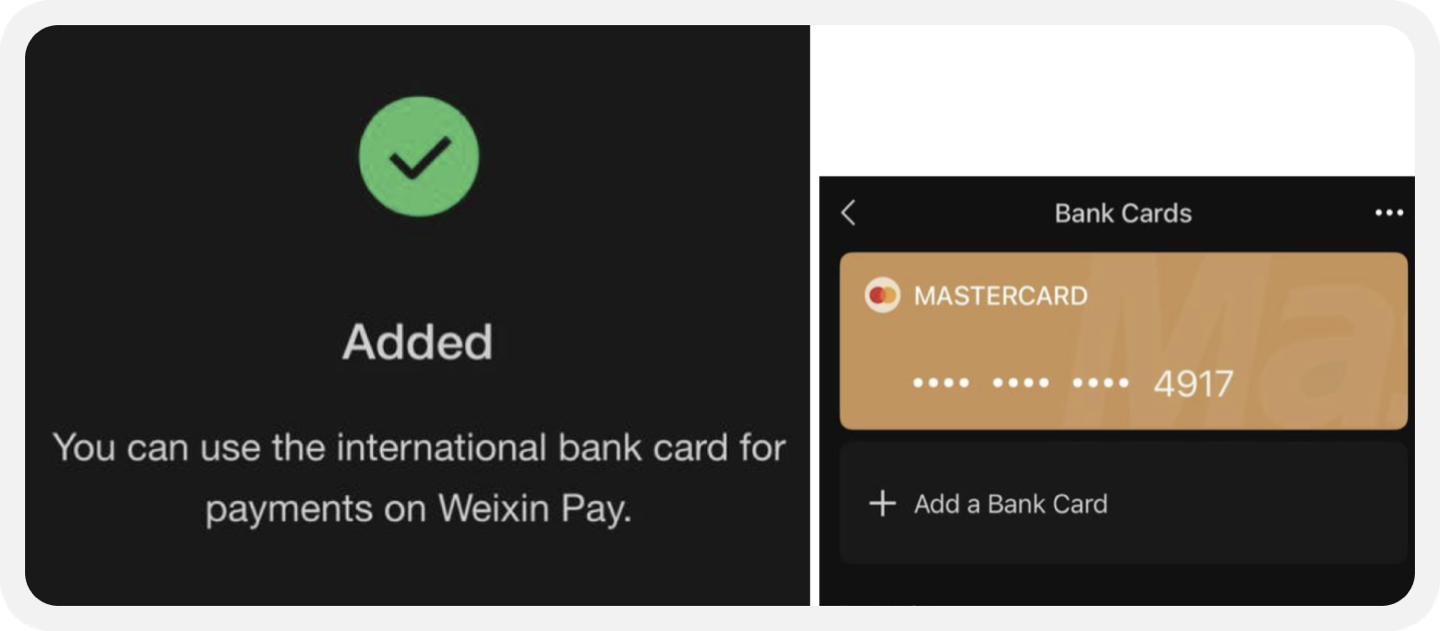This screenshot has height=631, width=1440.
Task: Choose Add a Bank Card
Action: point(1011,504)
